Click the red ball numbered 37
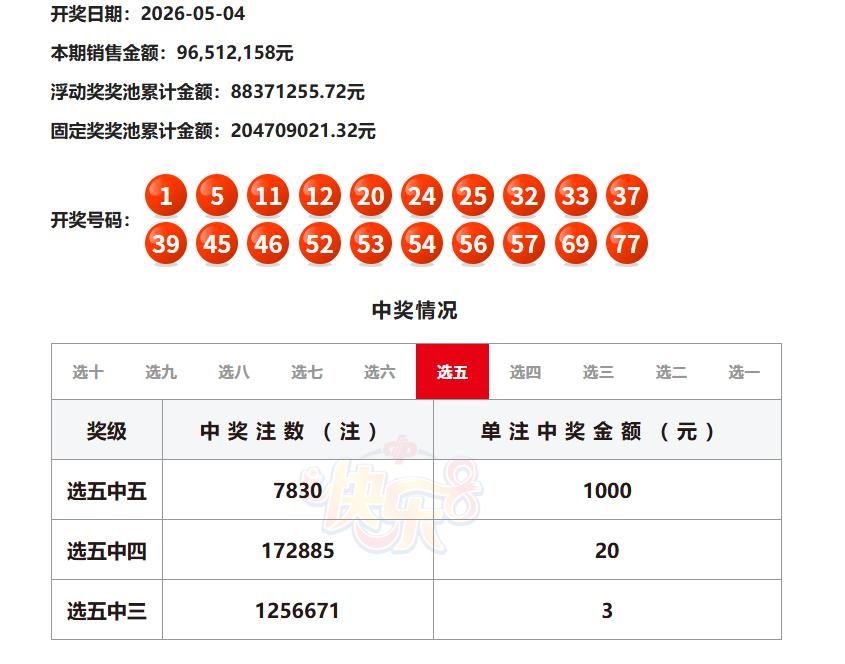The height and width of the screenshot is (664, 845). [x=627, y=195]
